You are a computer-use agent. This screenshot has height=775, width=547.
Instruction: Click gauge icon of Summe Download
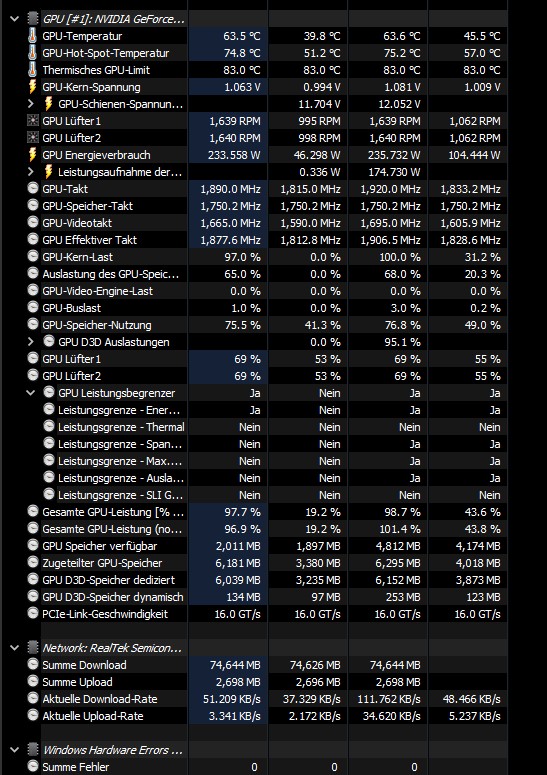33,665
